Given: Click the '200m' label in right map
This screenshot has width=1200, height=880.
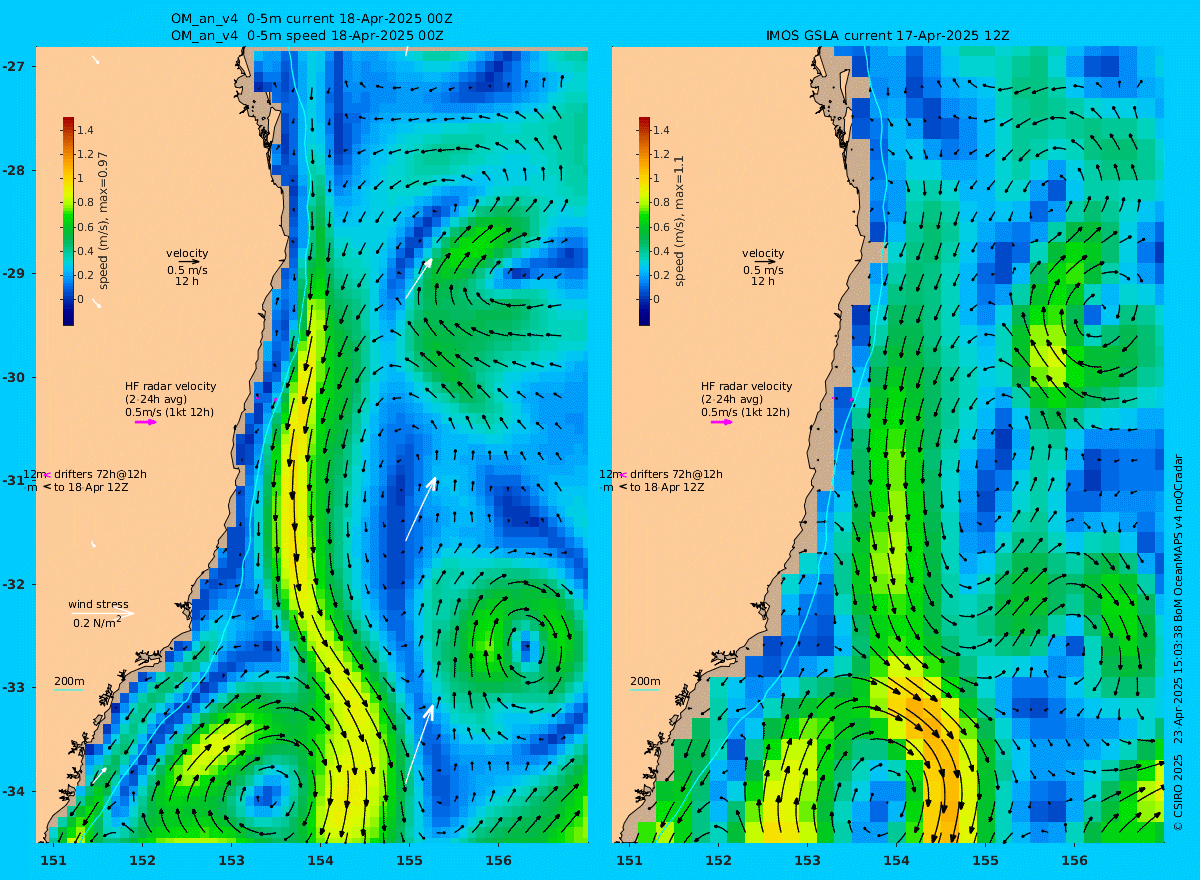Looking at the screenshot, I should tap(645, 681).
